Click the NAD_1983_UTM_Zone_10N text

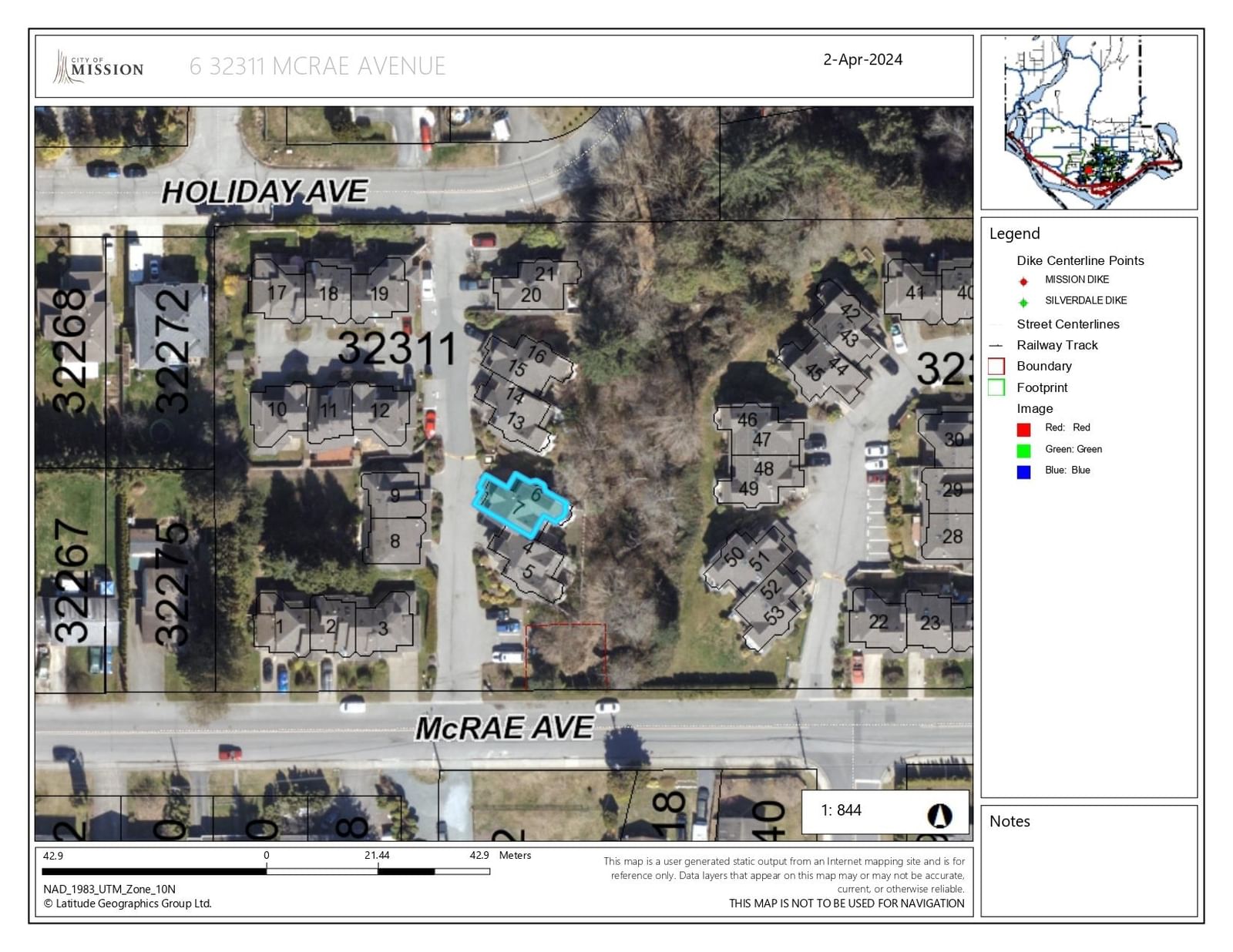pyautogui.click(x=109, y=889)
